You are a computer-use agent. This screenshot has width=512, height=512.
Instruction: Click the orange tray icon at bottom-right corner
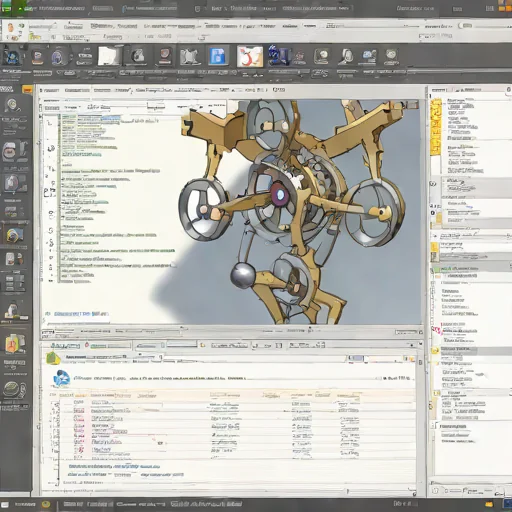pyautogui.click(x=490, y=504)
